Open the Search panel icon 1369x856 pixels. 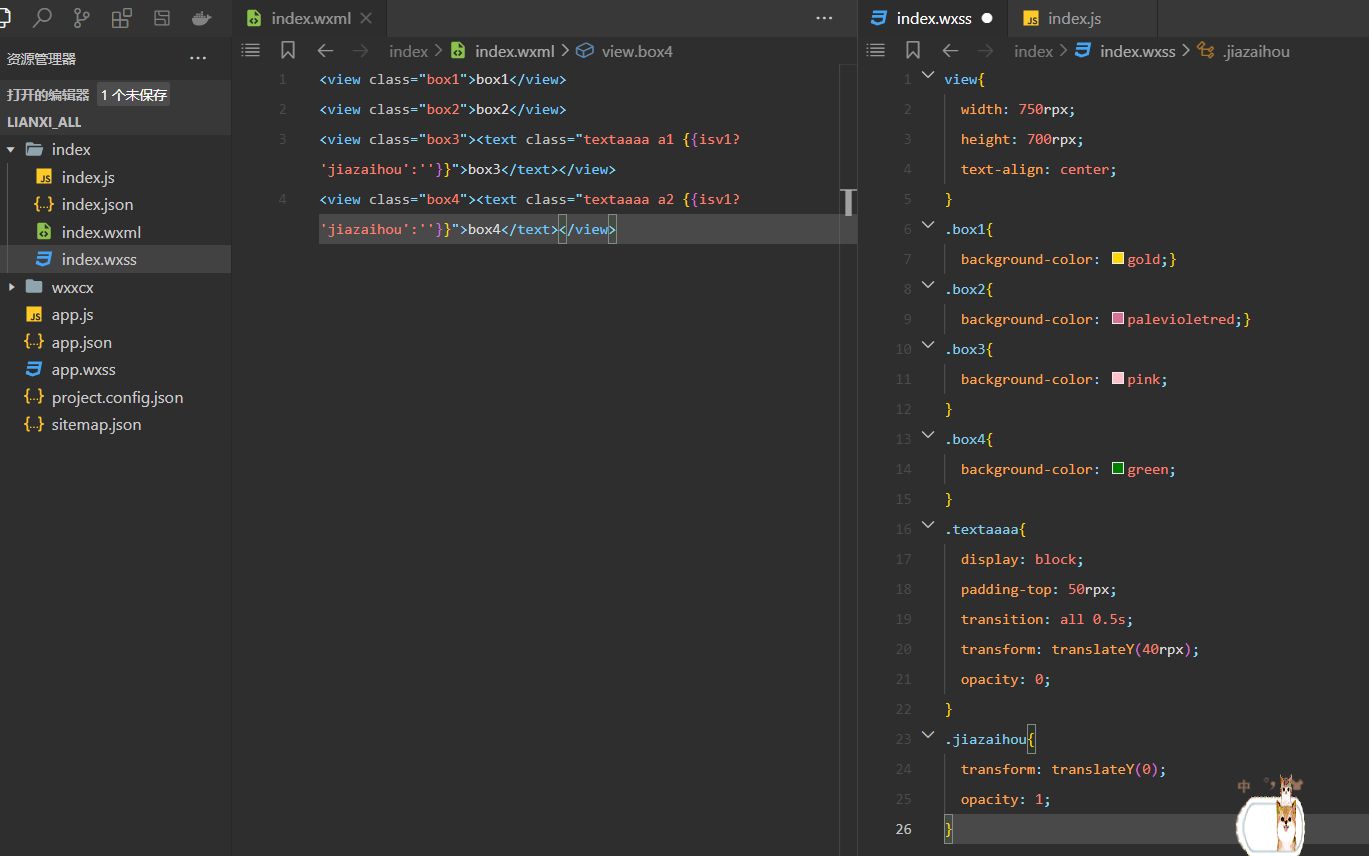click(42, 18)
